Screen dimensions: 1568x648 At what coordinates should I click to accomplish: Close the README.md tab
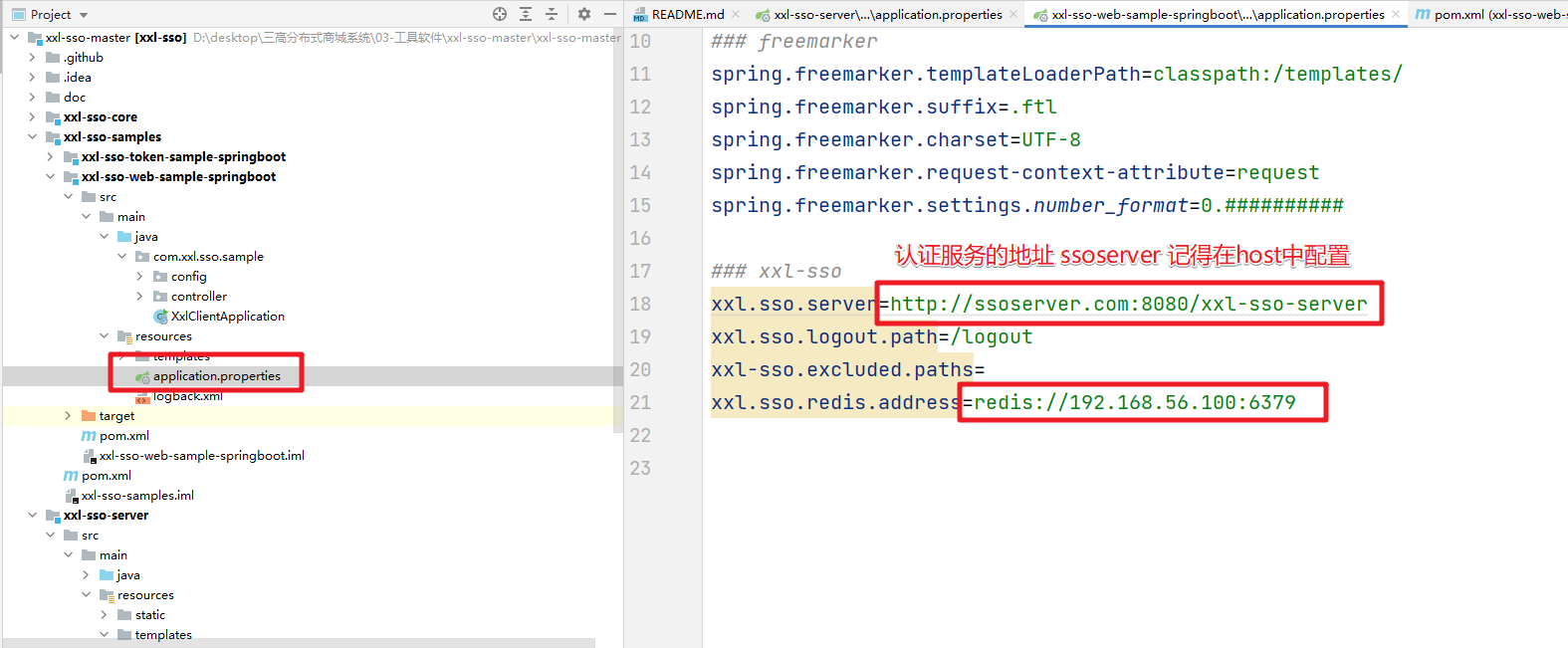[736, 14]
